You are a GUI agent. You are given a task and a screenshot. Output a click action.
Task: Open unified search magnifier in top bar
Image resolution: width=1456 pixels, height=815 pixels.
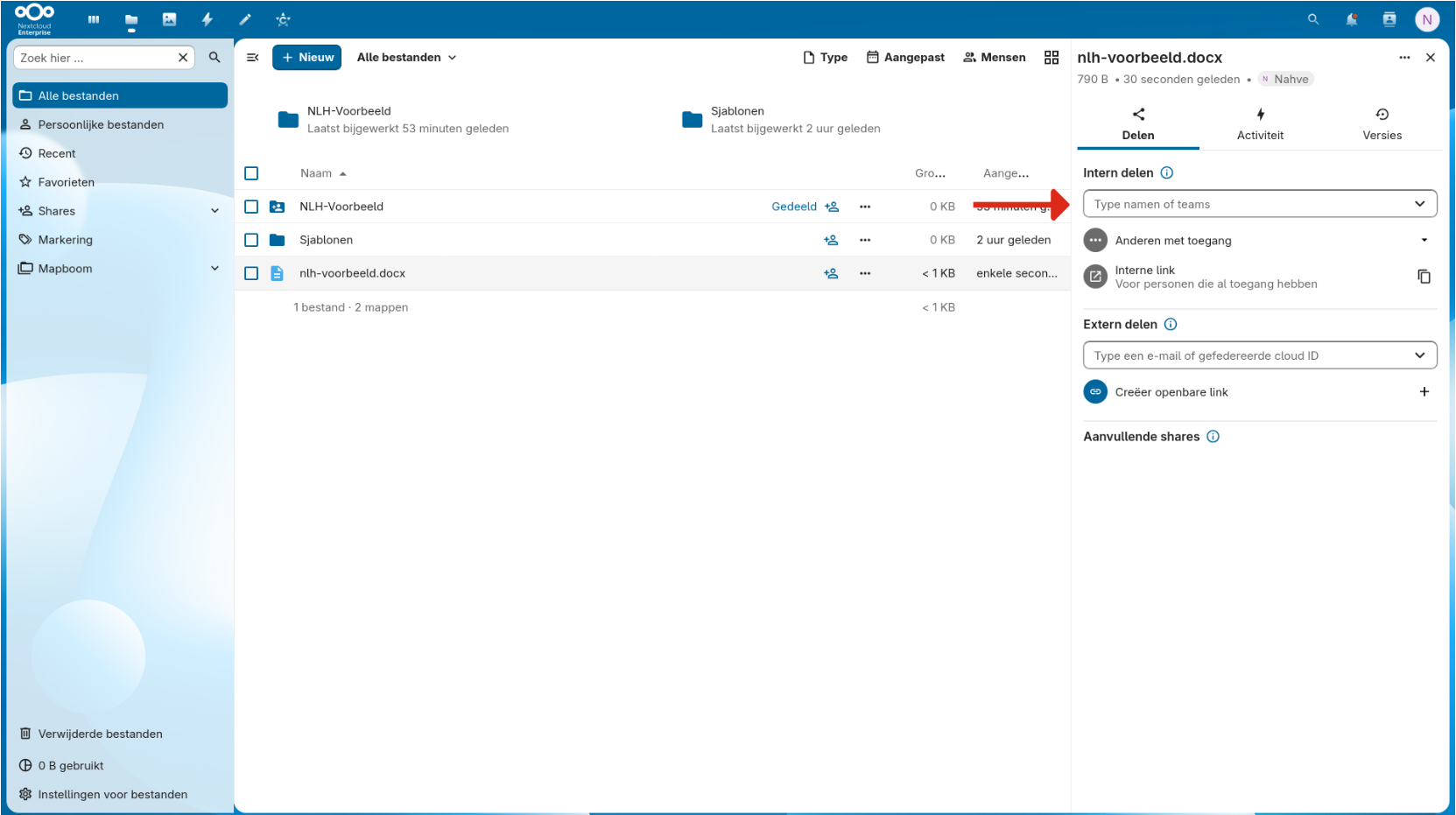point(1313,19)
